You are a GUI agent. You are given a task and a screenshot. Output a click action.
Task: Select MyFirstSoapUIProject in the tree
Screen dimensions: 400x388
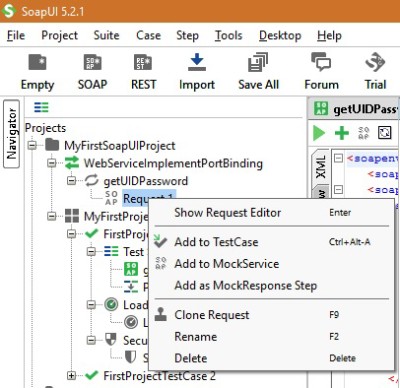click(x=120, y=145)
